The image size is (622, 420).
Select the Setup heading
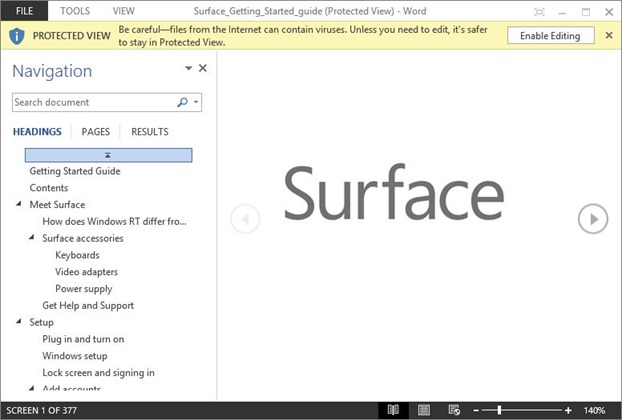click(x=41, y=322)
